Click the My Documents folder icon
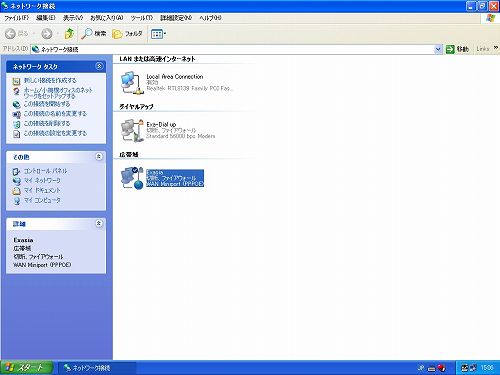The height and width of the screenshot is (375, 500). [16, 191]
